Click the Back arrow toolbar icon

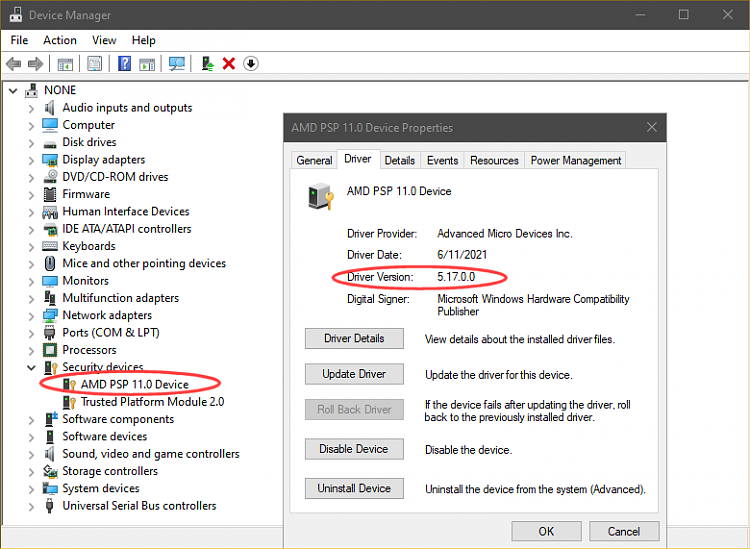tap(14, 63)
